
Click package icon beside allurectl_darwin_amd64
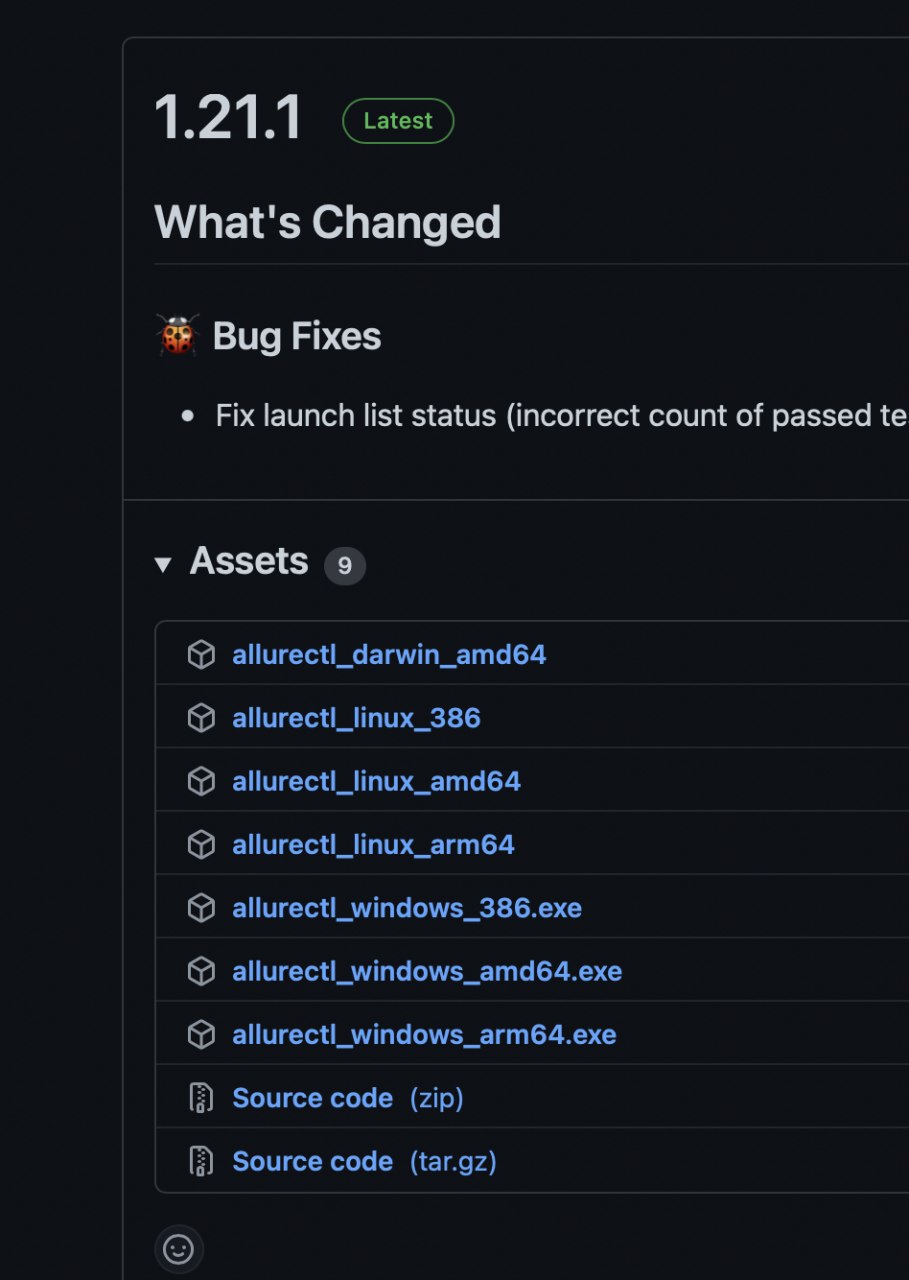201,655
